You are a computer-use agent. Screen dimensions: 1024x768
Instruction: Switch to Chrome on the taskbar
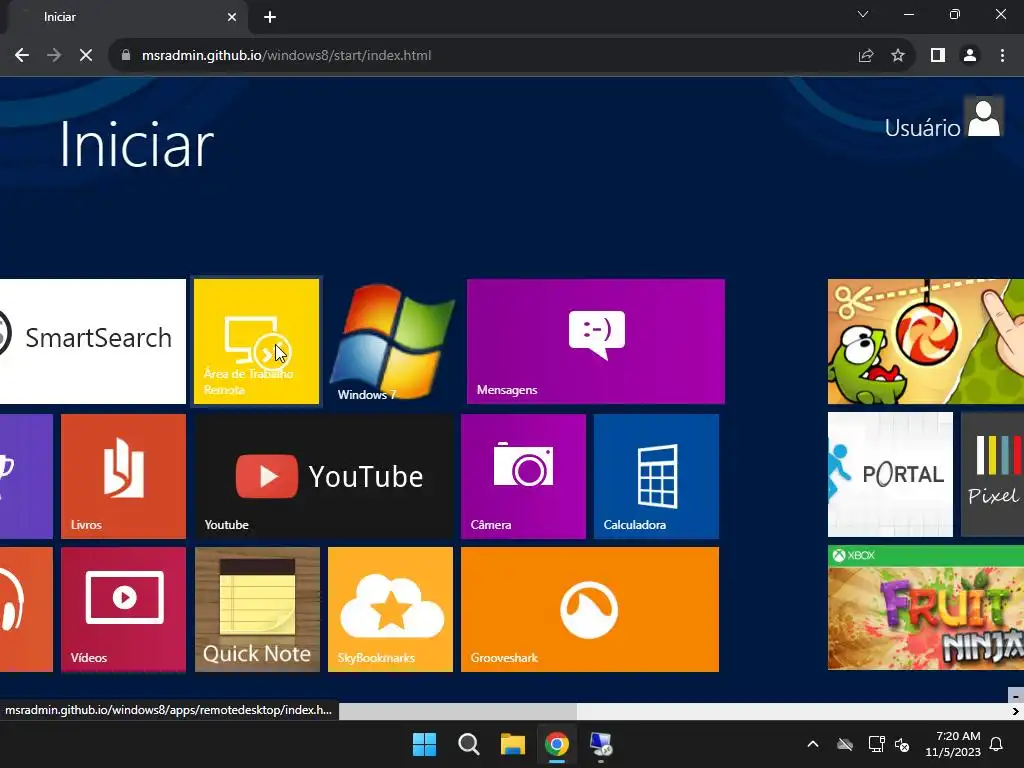pos(556,744)
